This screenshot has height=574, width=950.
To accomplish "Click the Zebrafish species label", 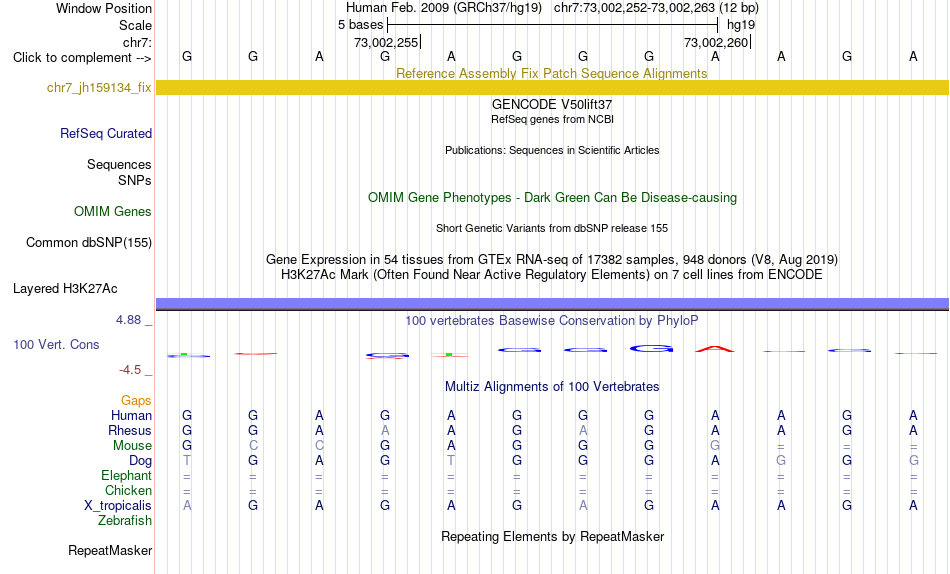I will pos(125,520).
